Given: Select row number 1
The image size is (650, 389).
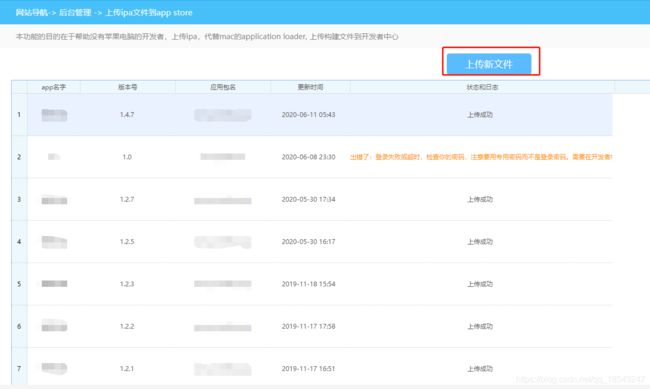Looking at the screenshot, I should 19,114.
